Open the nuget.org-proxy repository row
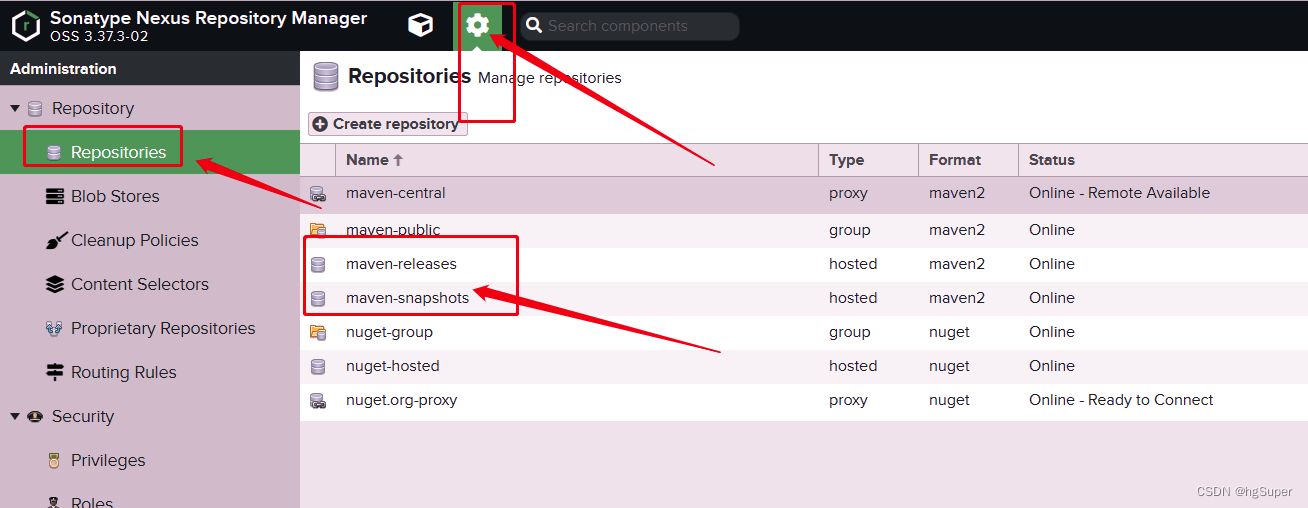1308x508 pixels. tap(804, 400)
